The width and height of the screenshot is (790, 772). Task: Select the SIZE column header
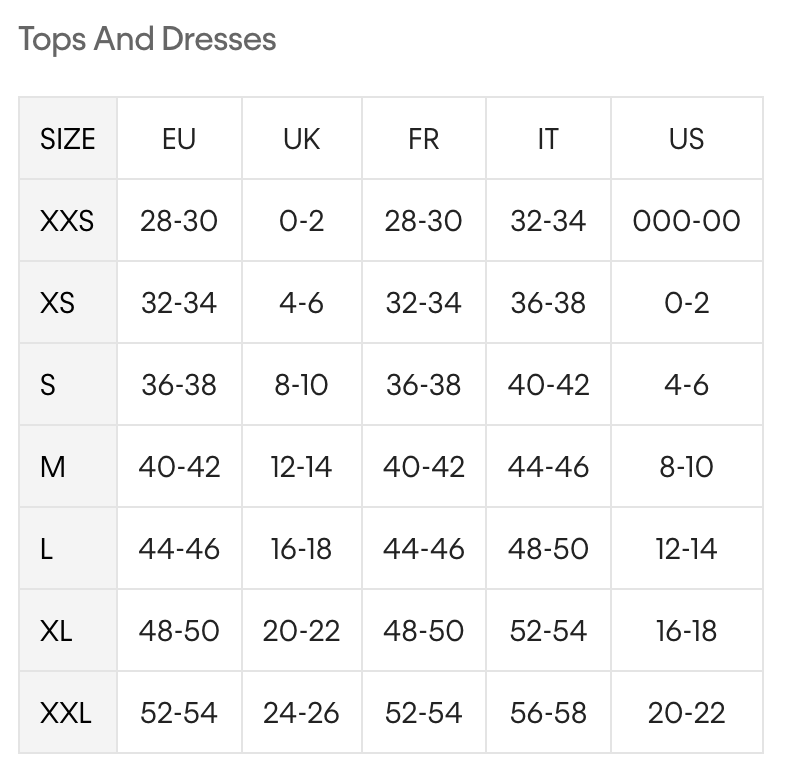[x=67, y=139]
